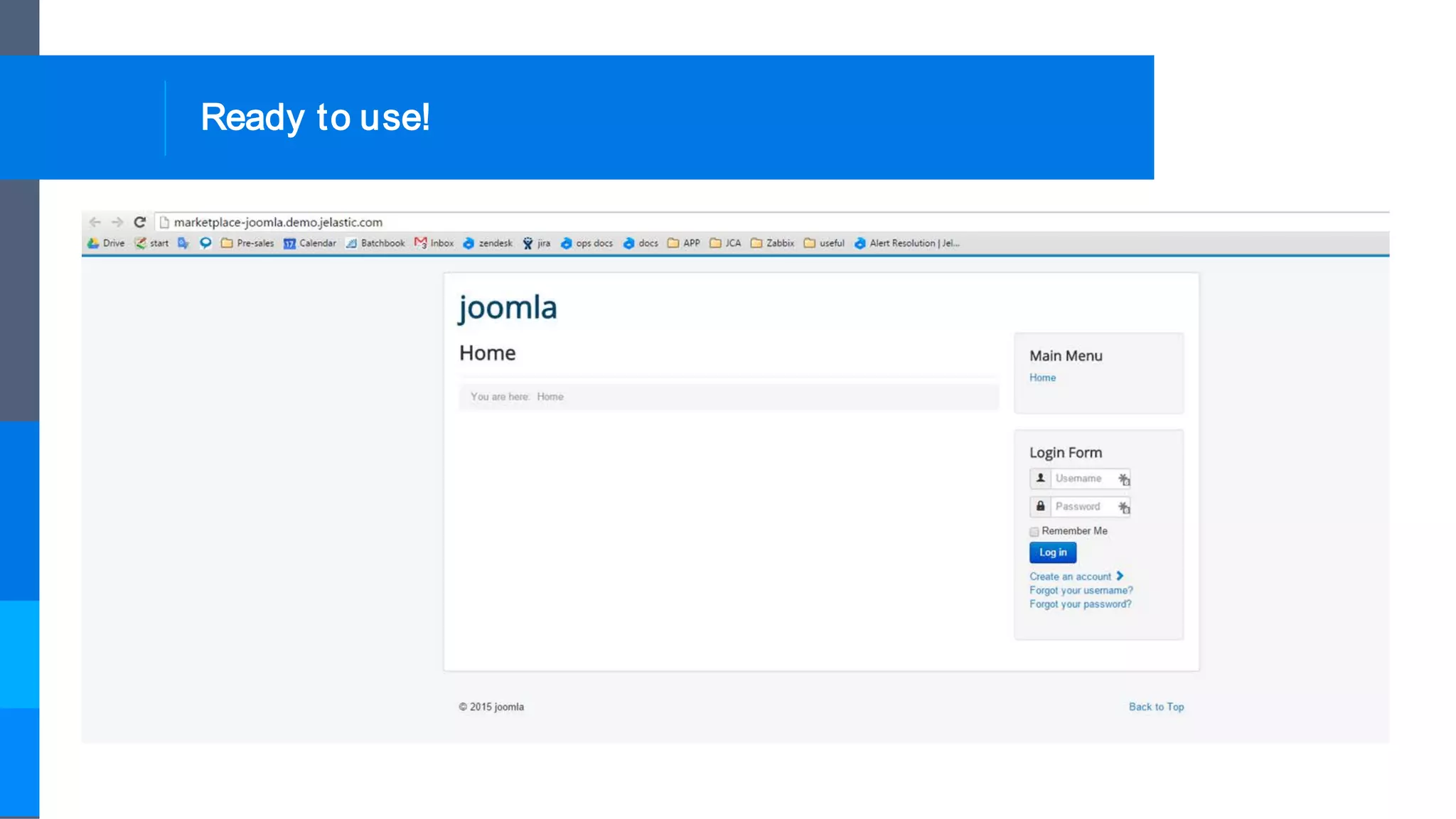The width and height of the screenshot is (1456, 819).
Task: Toggle the Remember Me checkbox
Action: point(1034,532)
